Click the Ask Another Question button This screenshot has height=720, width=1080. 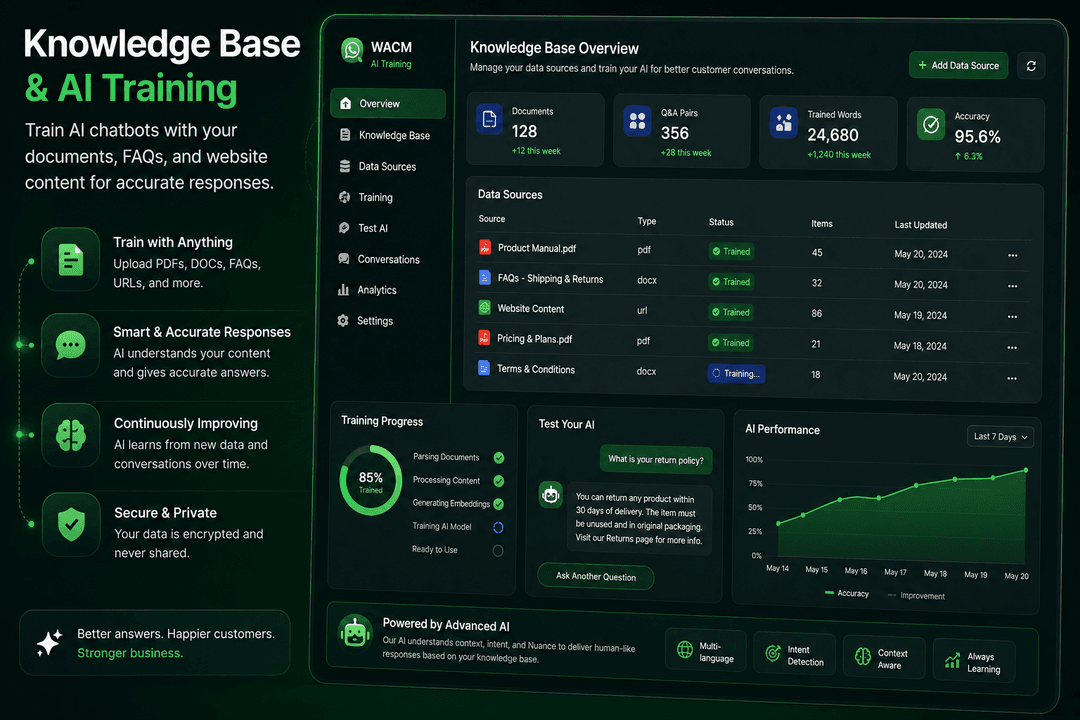pyautogui.click(x=596, y=576)
